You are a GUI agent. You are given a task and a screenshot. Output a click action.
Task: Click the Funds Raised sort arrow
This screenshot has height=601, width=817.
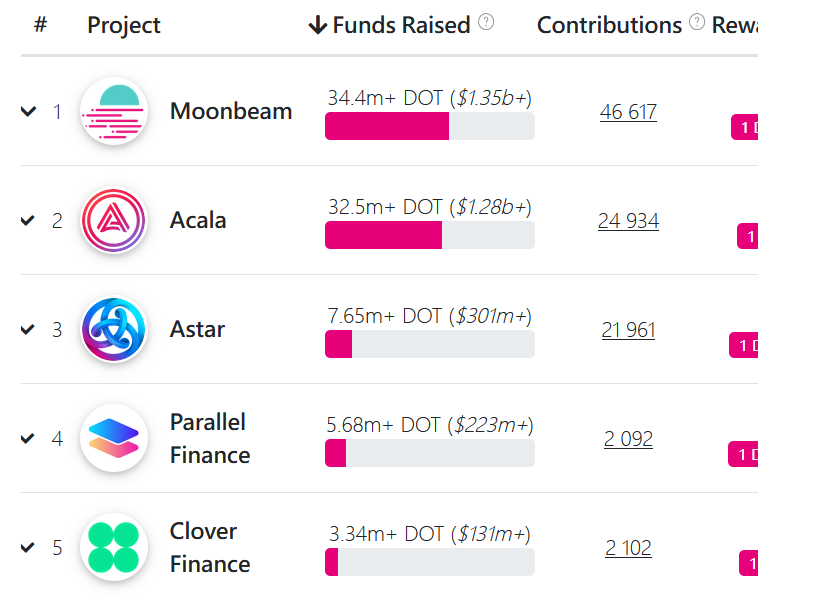pos(318,25)
